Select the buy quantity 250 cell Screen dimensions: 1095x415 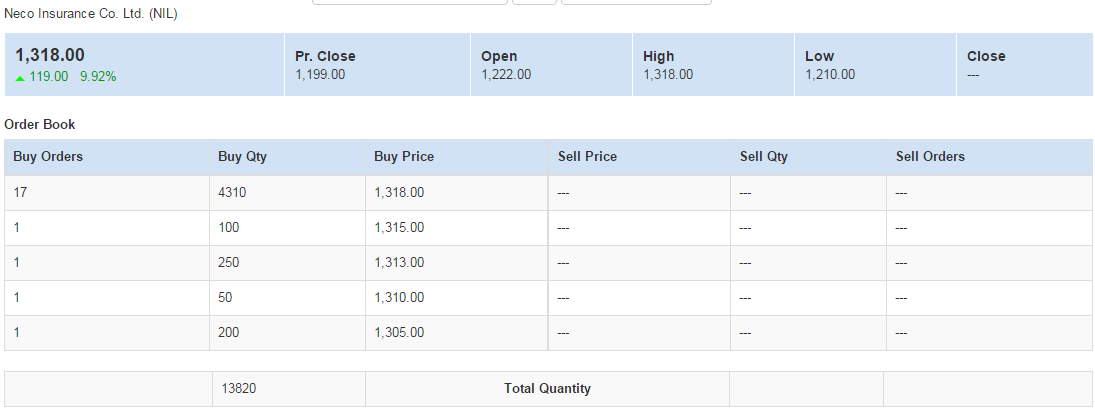288,263
